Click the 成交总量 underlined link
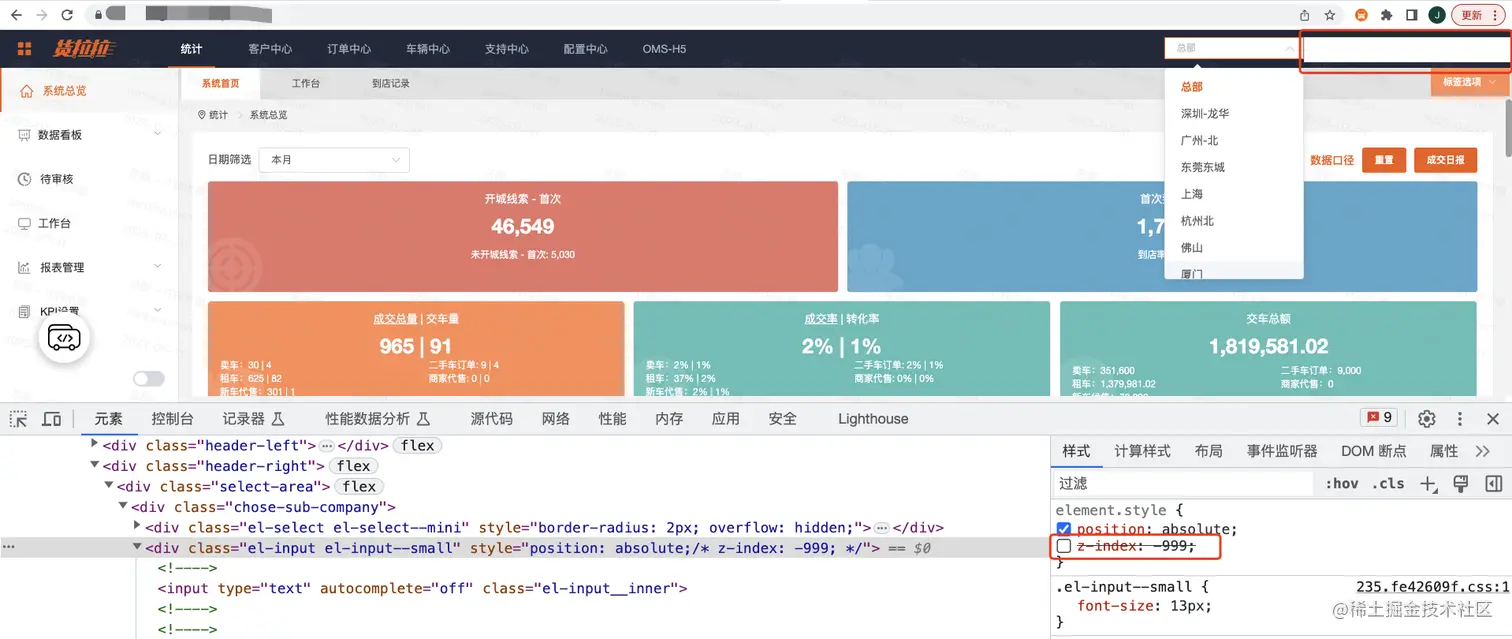1512x639 pixels. [394, 319]
